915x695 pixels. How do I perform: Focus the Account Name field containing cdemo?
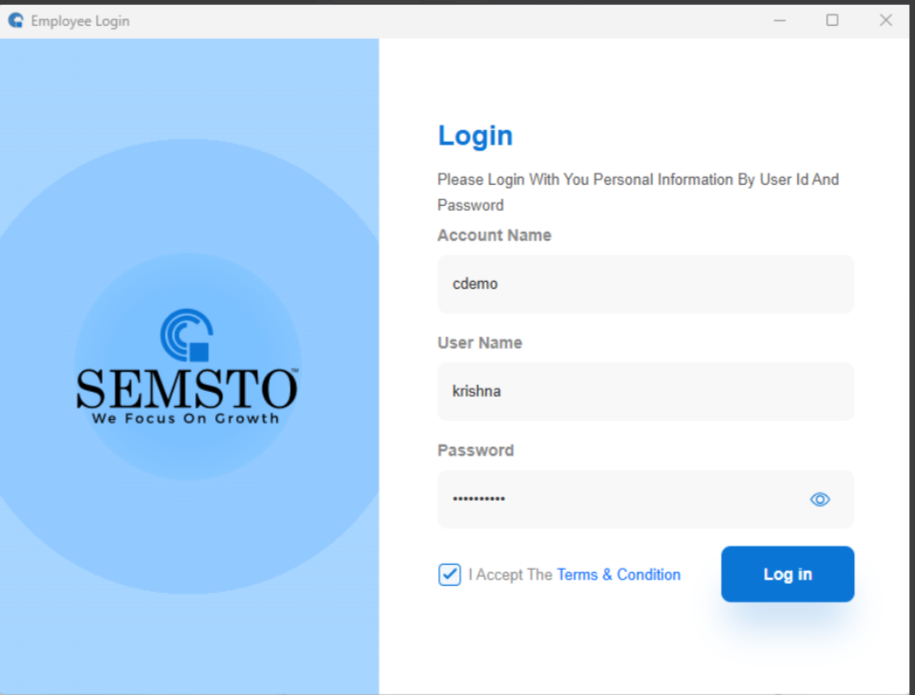tap(646, 284)
